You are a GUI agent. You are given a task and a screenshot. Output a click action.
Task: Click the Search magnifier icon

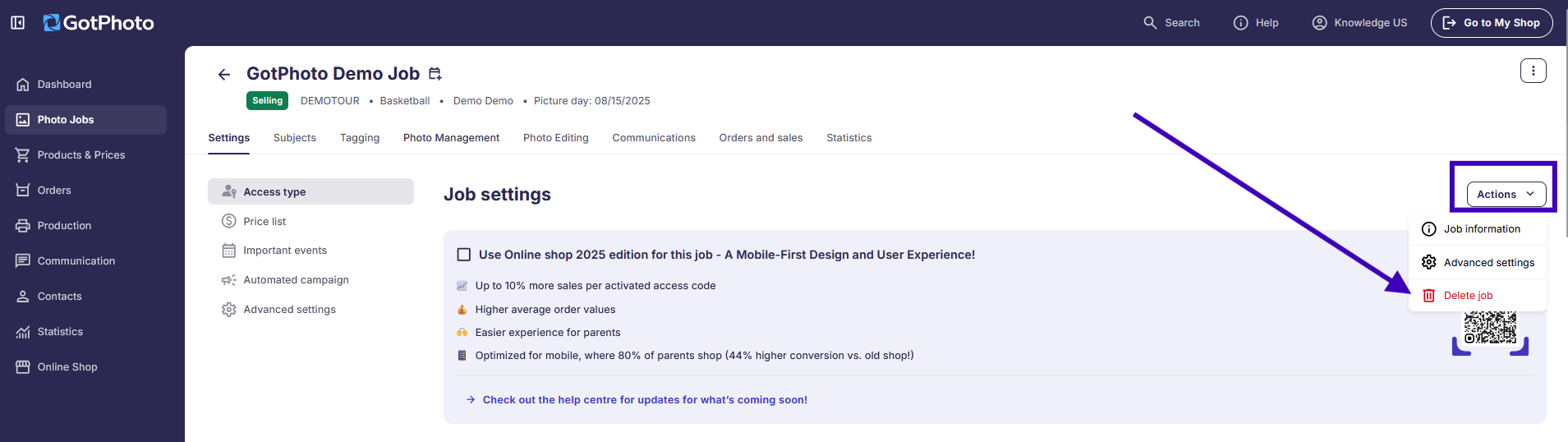1150,23
